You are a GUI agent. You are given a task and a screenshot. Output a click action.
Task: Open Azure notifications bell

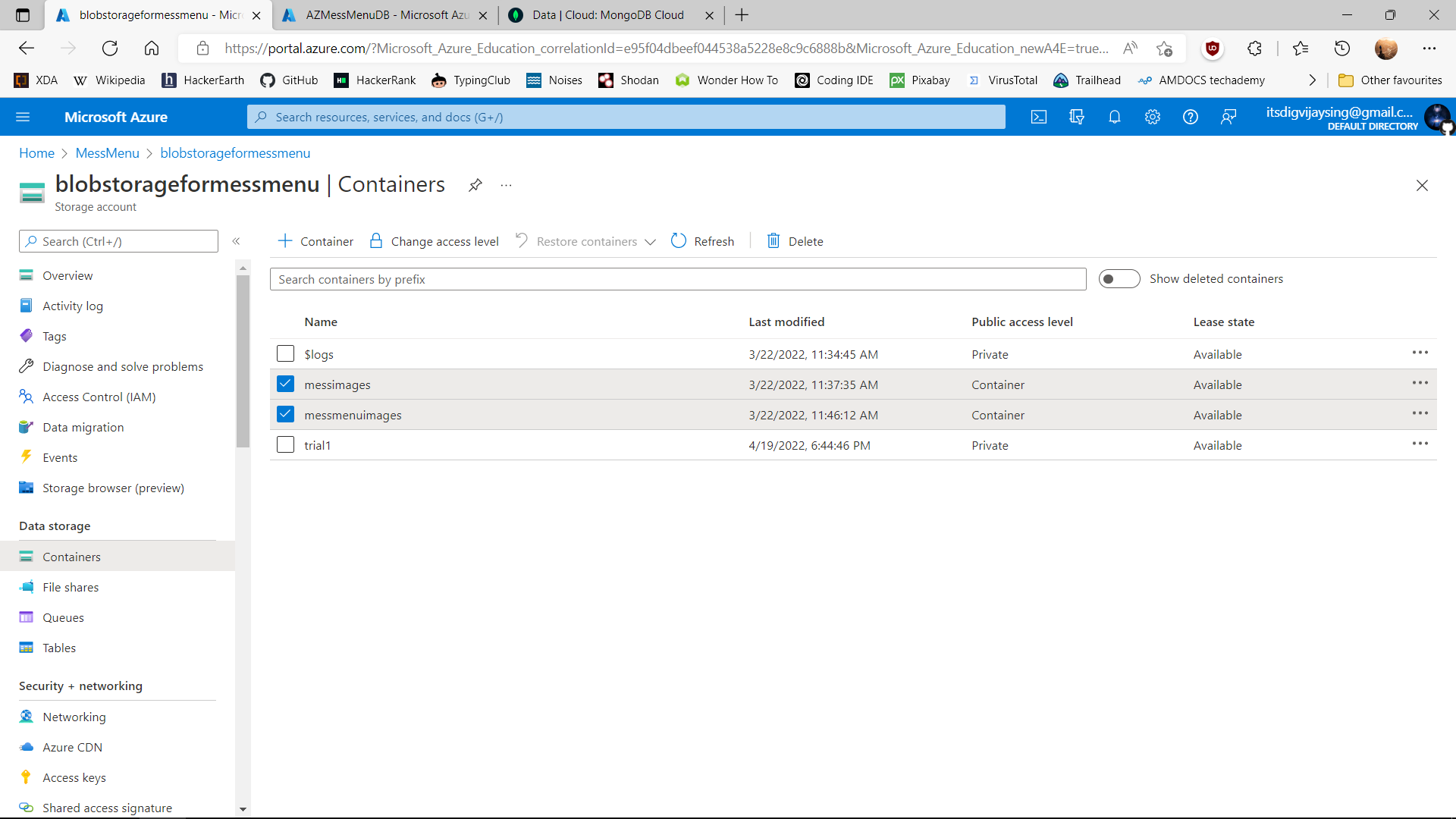[1114, 117]
